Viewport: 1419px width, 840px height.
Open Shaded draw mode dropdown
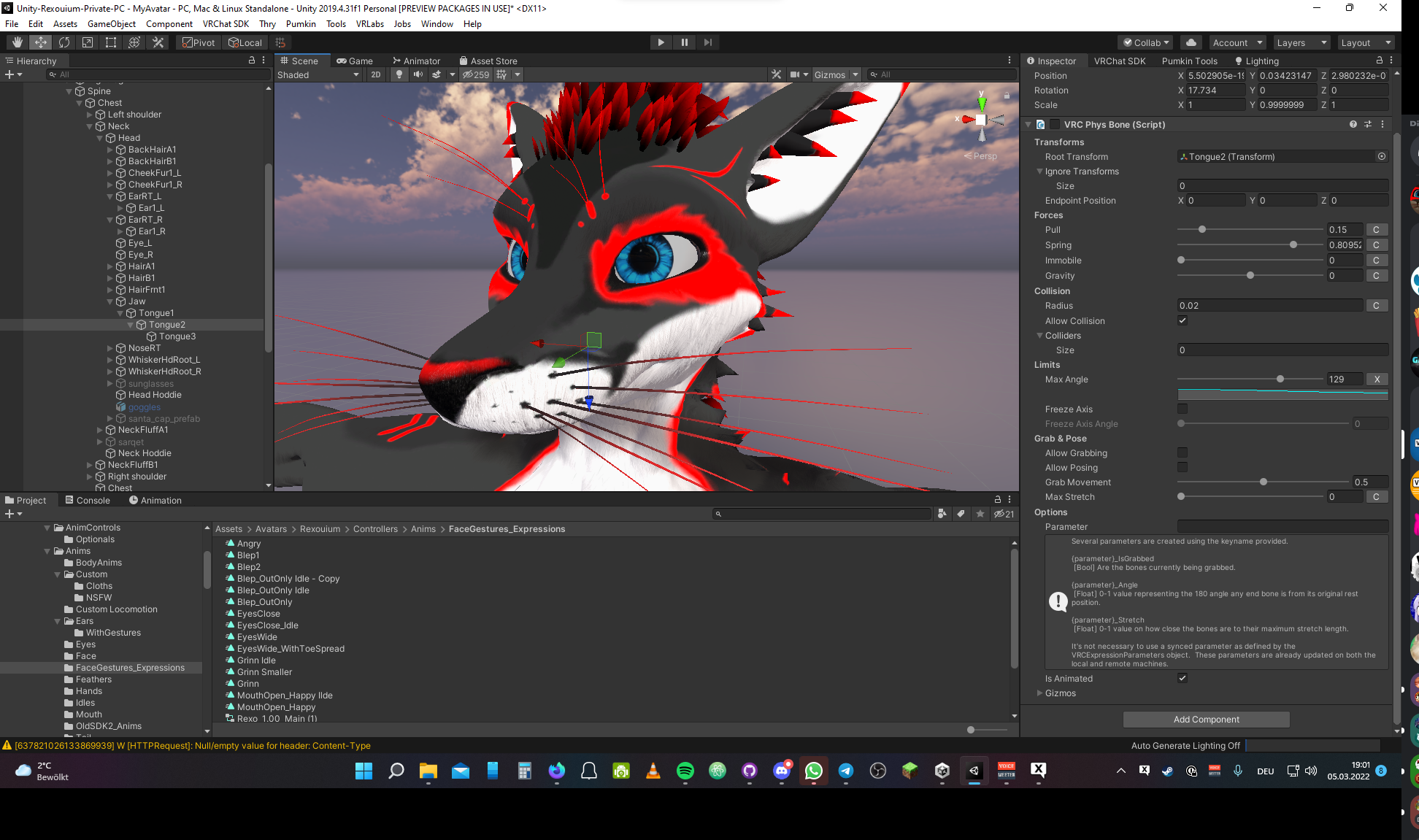(x=318, y=74)
